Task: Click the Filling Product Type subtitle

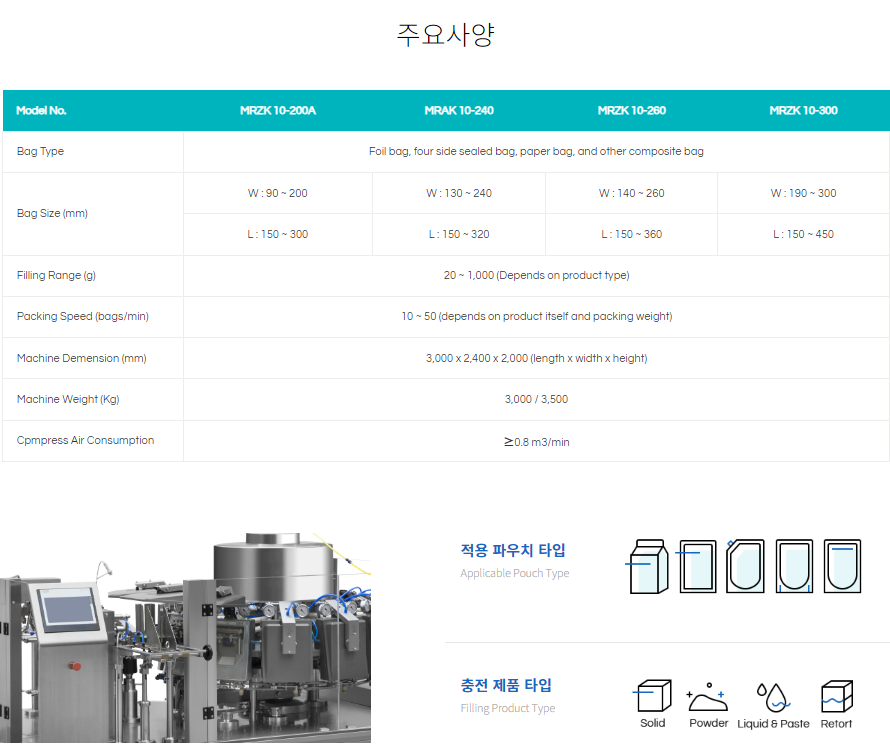Action: click(x=507, y=708)
